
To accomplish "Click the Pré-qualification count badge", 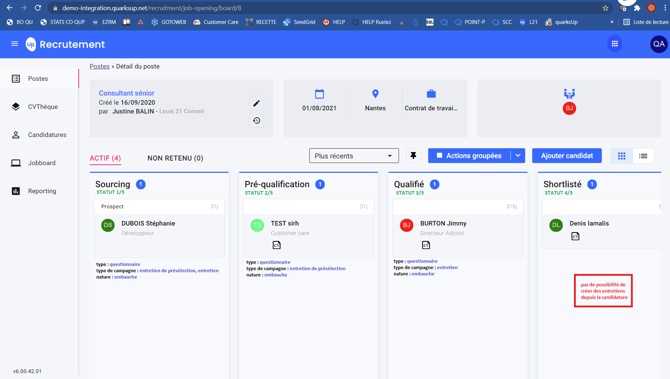I will (320, 184).
